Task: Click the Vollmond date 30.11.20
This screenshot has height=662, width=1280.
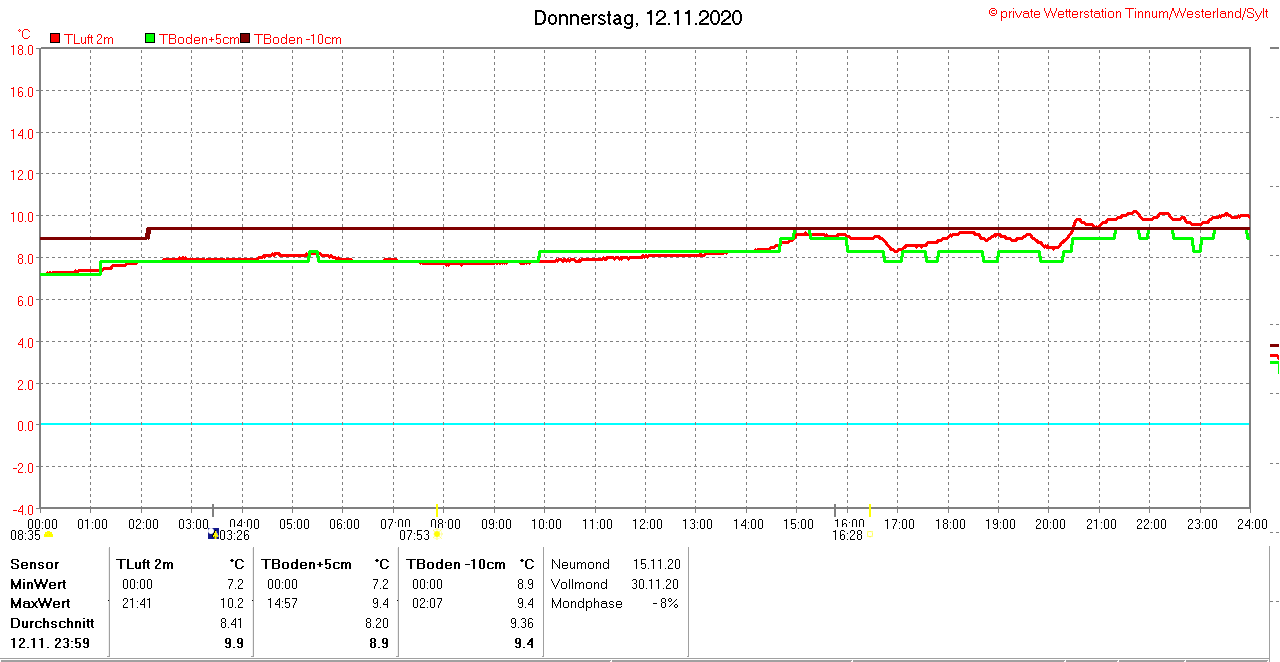Action: 657,584
